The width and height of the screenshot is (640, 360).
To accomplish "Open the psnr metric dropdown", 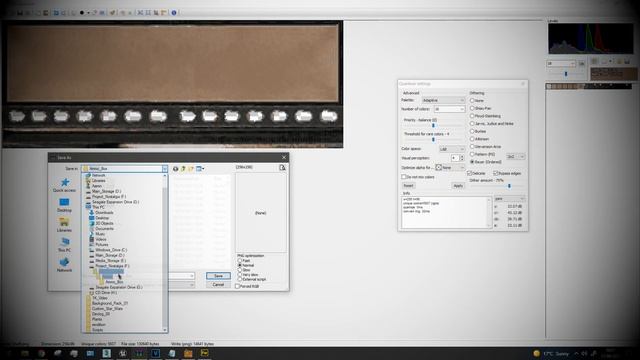I will click(x=509, y=199).
